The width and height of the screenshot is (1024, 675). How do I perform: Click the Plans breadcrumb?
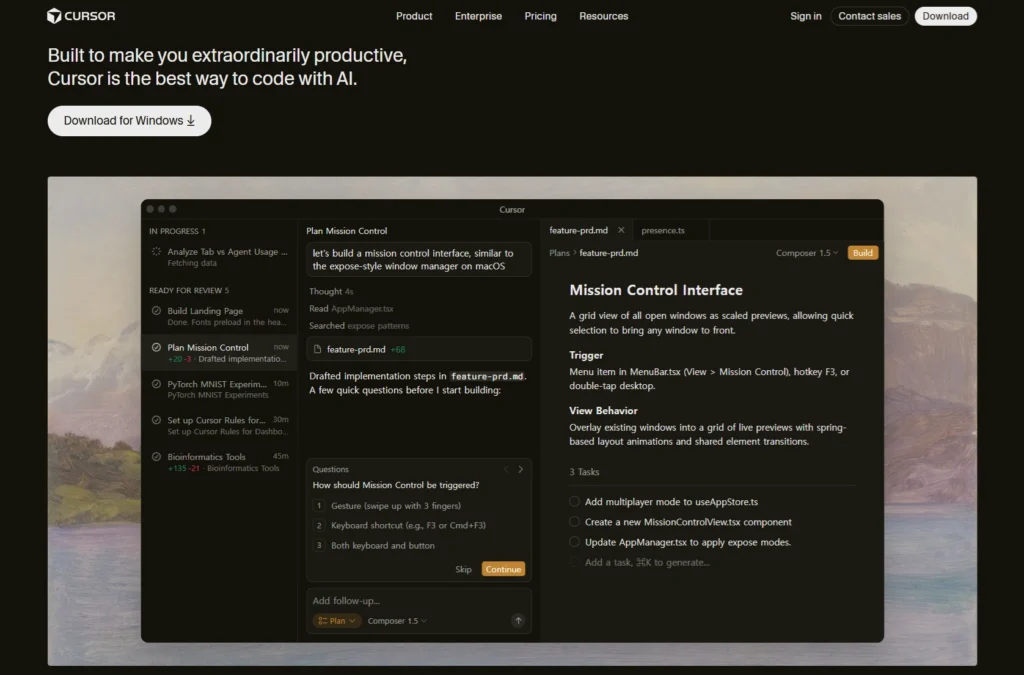(559, 253)
